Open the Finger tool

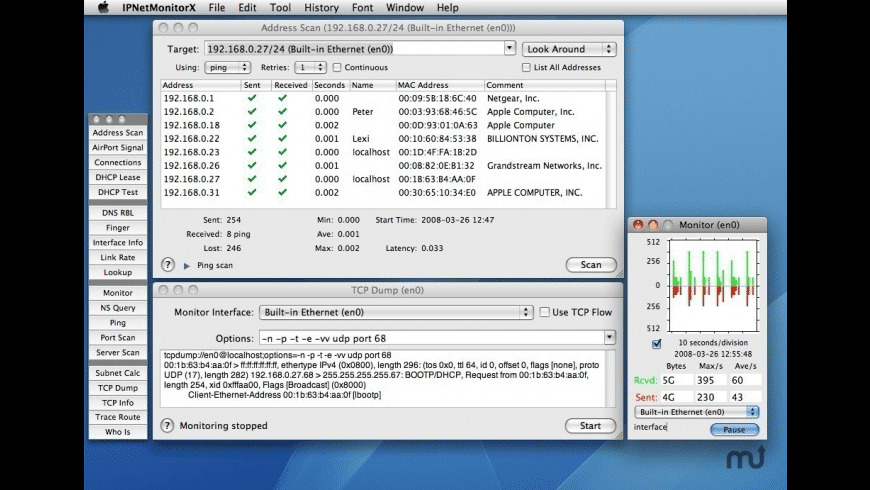(x=118, y=228)
